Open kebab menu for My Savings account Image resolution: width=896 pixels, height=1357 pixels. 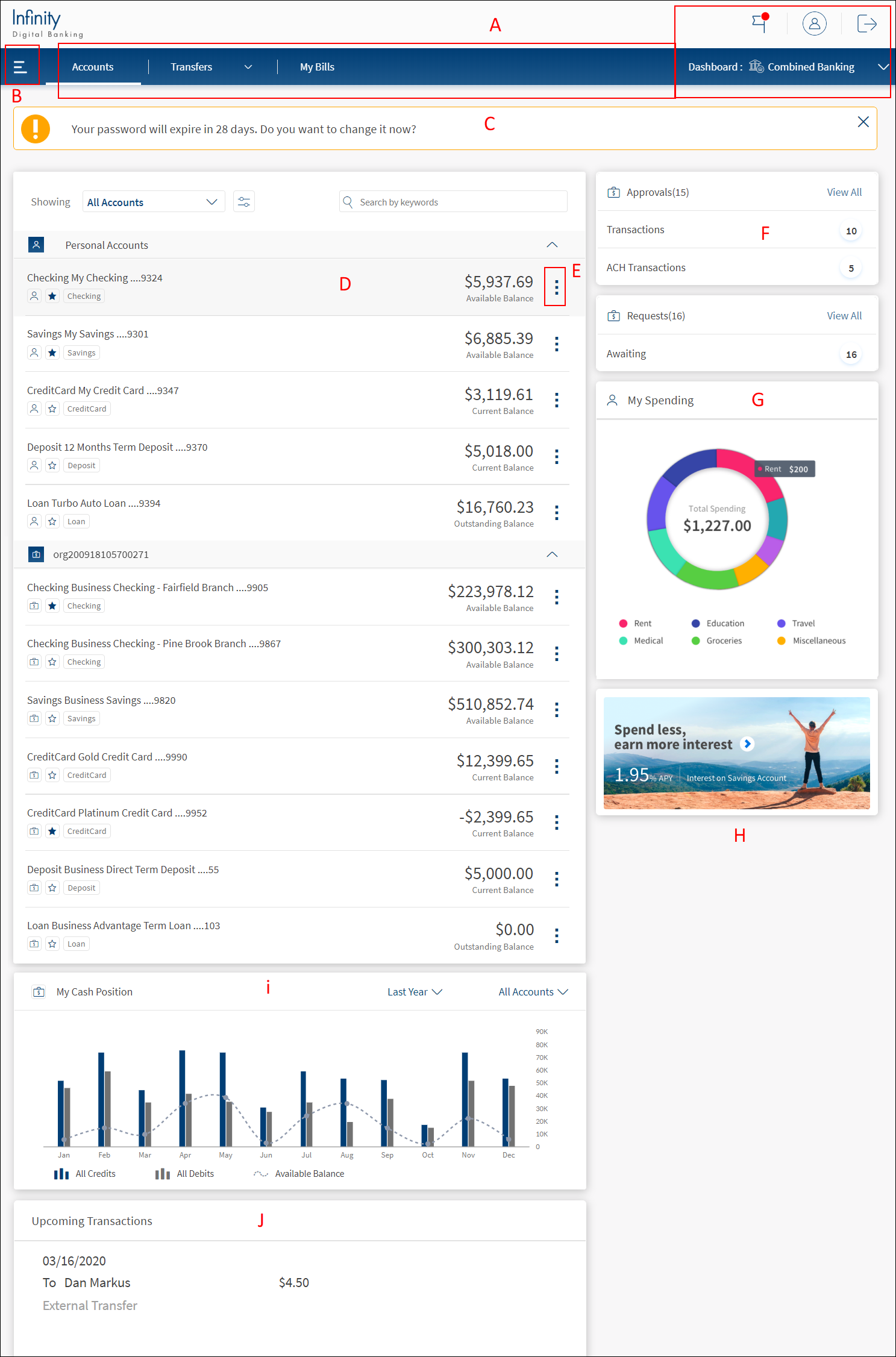(556, 344)
